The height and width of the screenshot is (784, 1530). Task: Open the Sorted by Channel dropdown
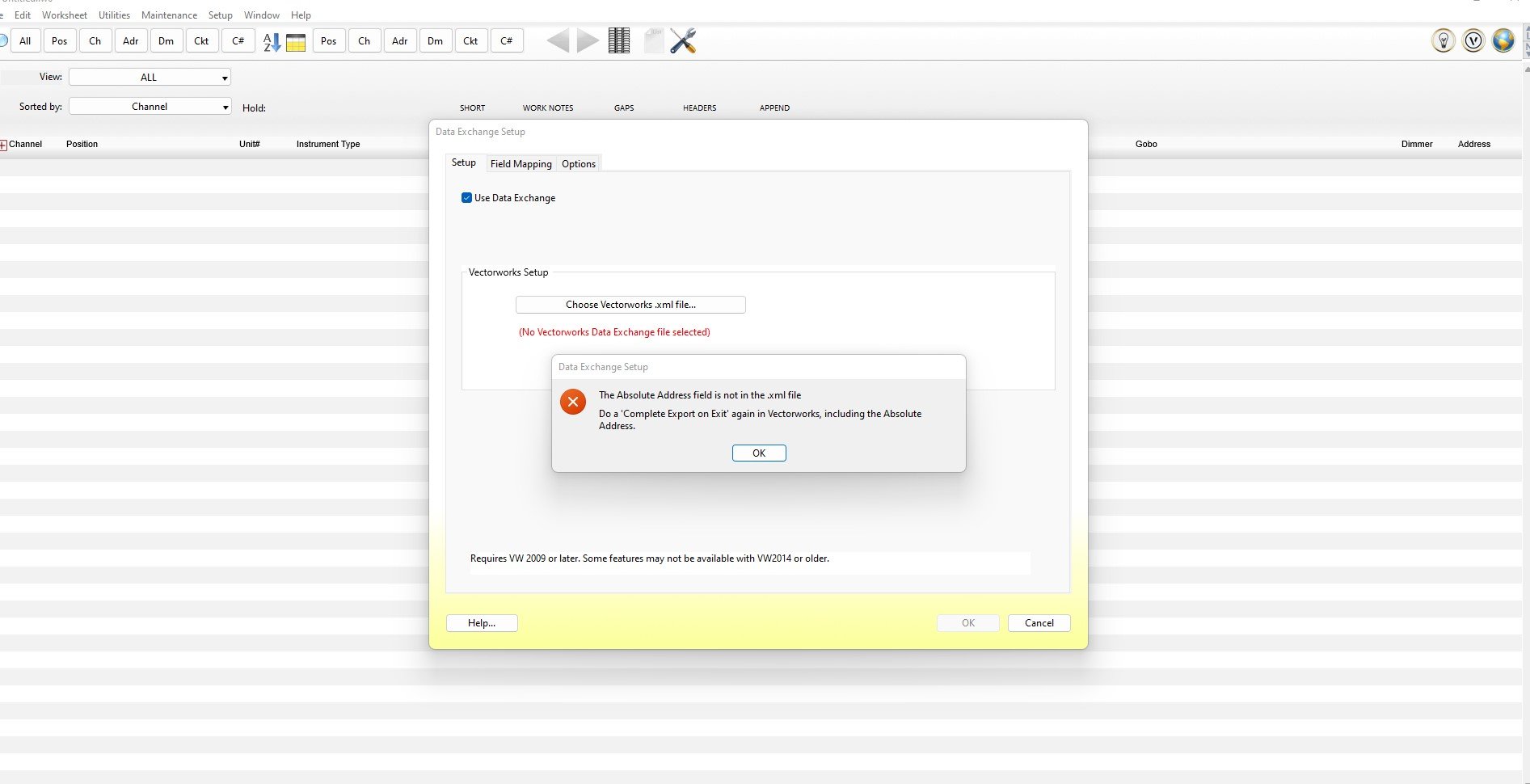tap(150, 107)
